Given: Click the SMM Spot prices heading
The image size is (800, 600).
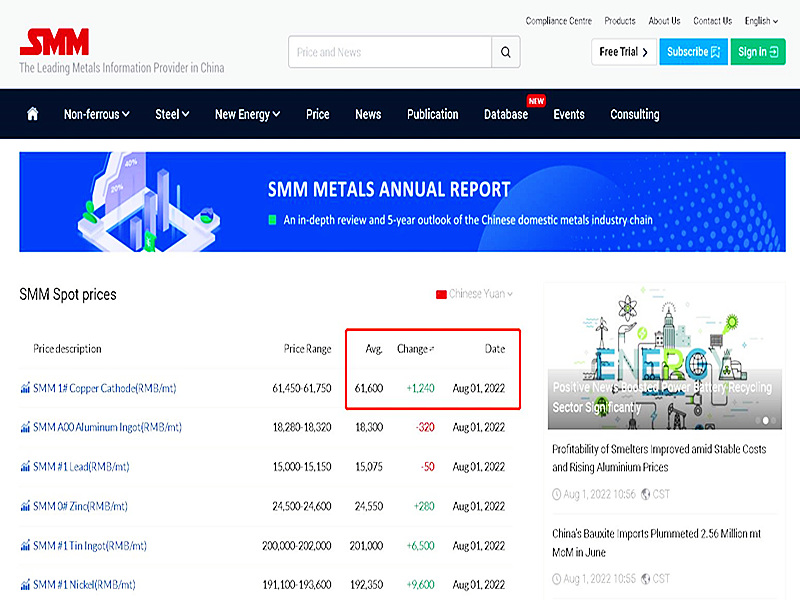Looking at the screenshot, I should (x=68, y=294).
